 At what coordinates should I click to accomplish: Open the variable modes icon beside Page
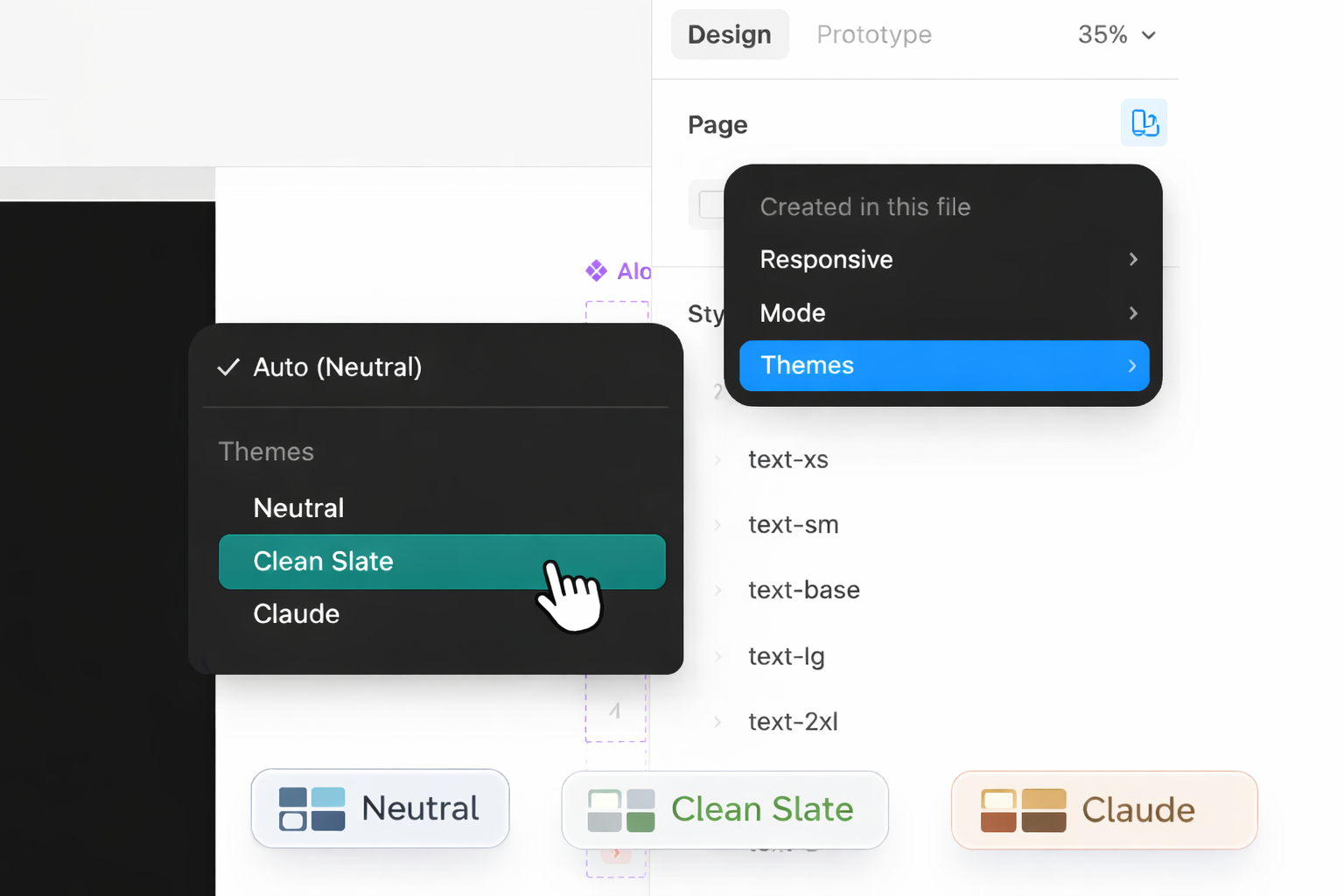[x=1144, y=122]
